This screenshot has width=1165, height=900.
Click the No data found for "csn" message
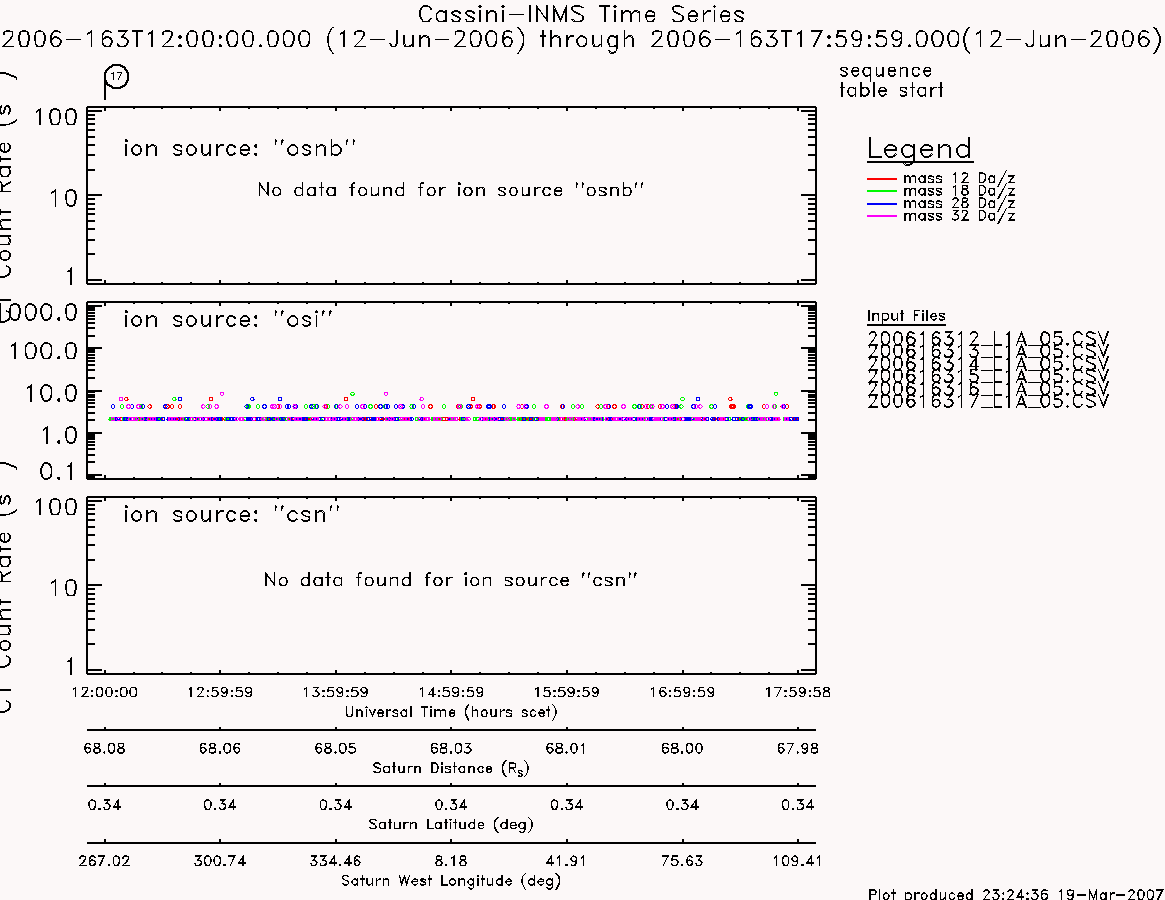(451, 580)
